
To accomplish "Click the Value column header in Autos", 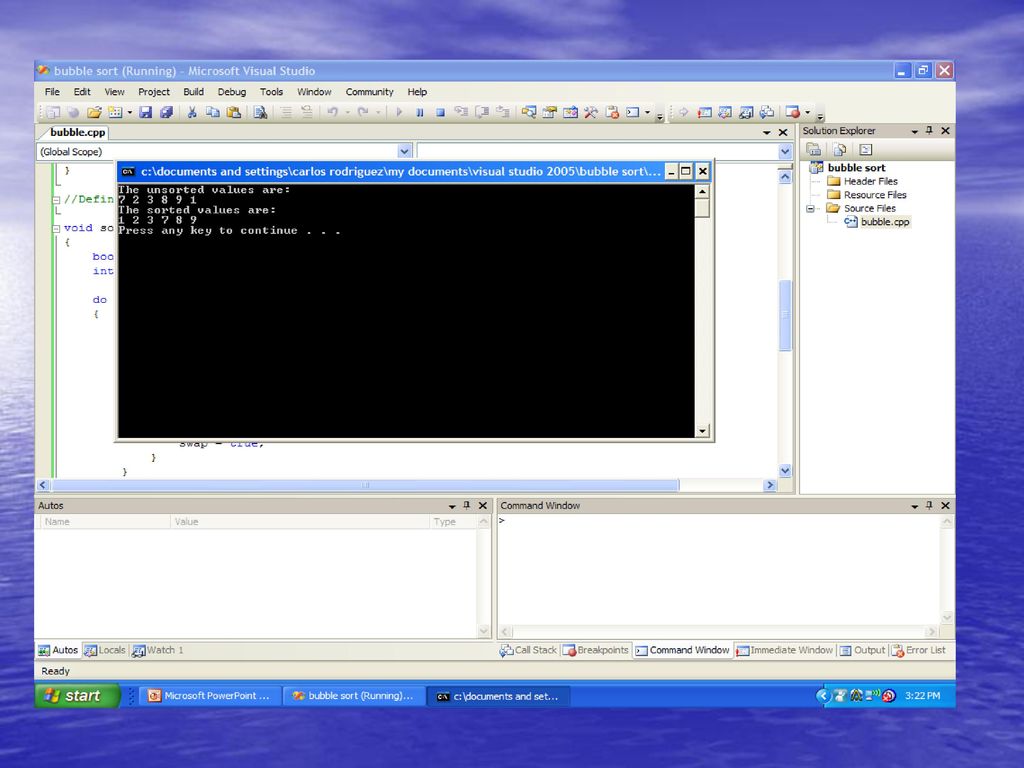I will point(300,522).
